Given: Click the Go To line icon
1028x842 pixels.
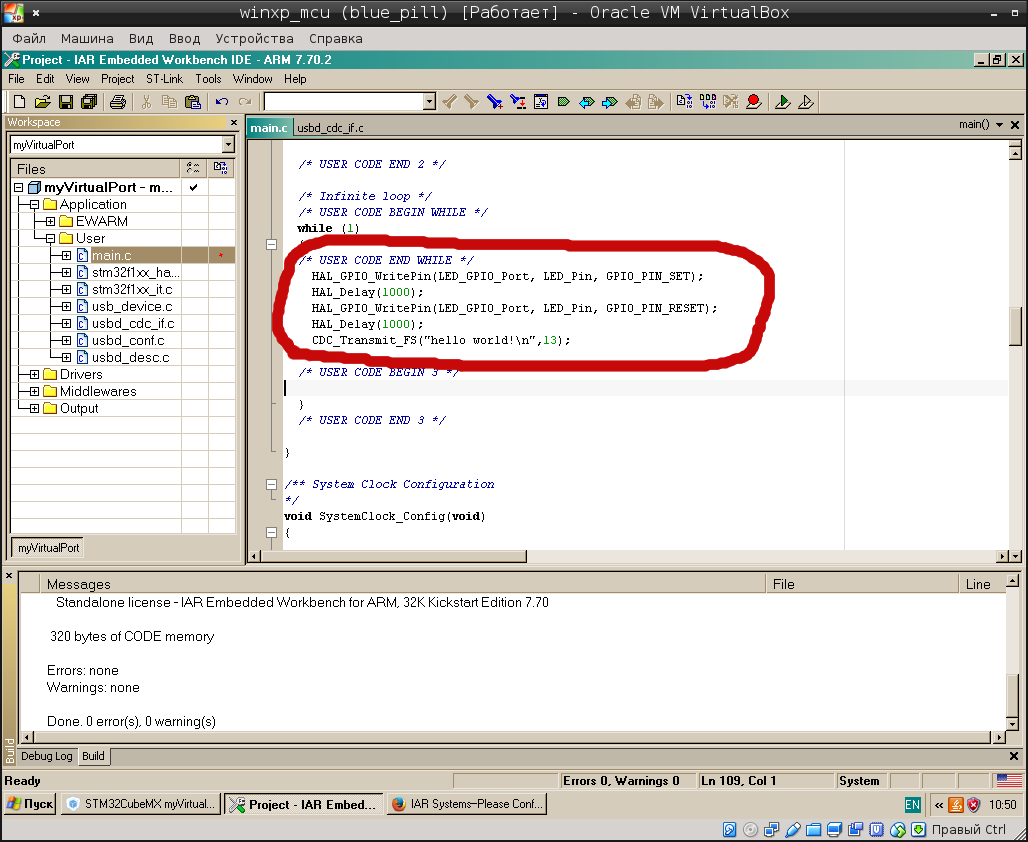Looking at the screenshot, I should tap(541, 102).
